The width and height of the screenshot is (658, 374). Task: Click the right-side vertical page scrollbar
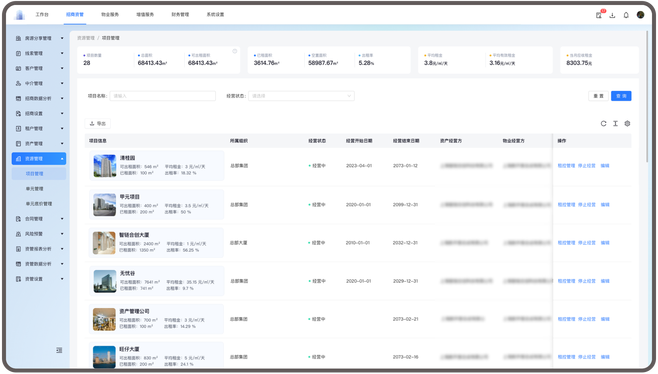pos(648,97)
